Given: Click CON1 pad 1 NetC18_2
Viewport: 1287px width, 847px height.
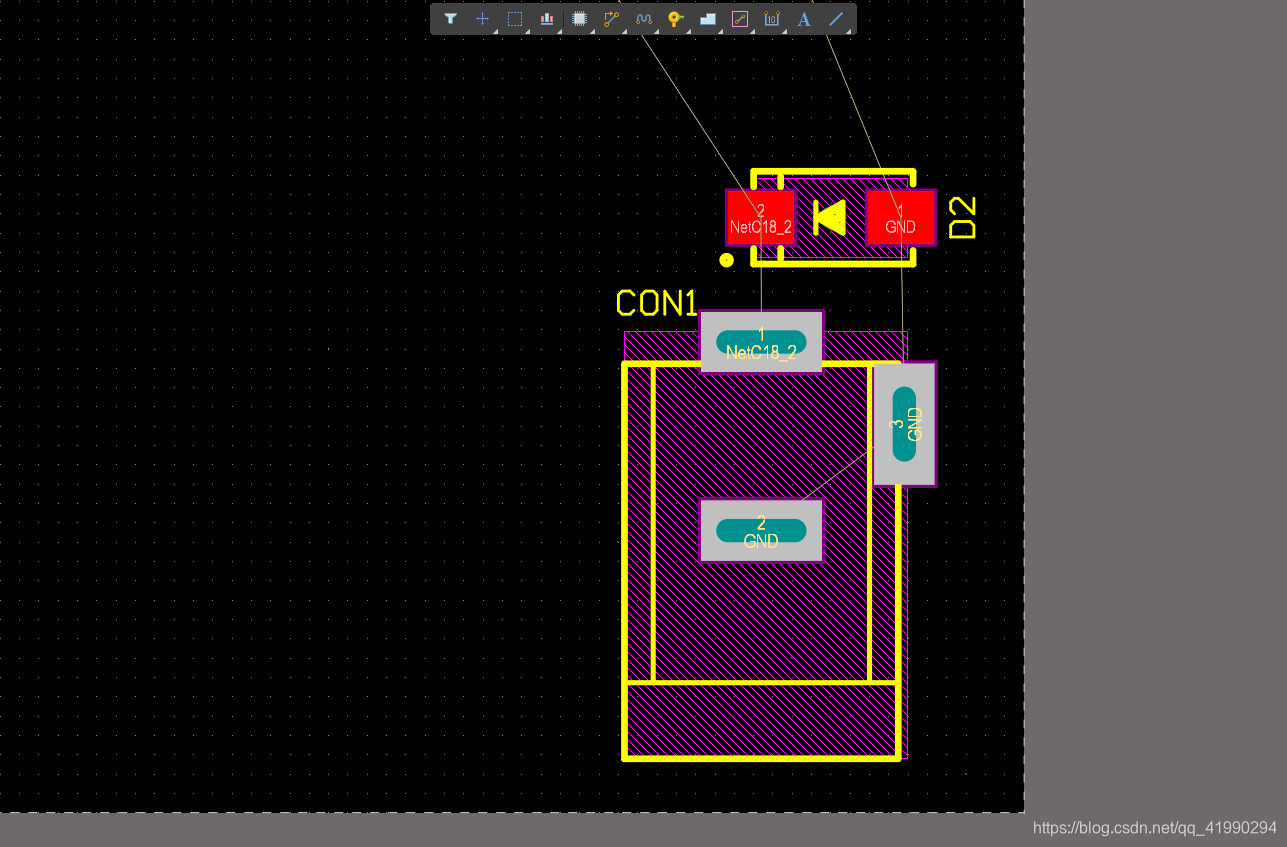Looking at the screenshot, I should (x=761, y=342).
